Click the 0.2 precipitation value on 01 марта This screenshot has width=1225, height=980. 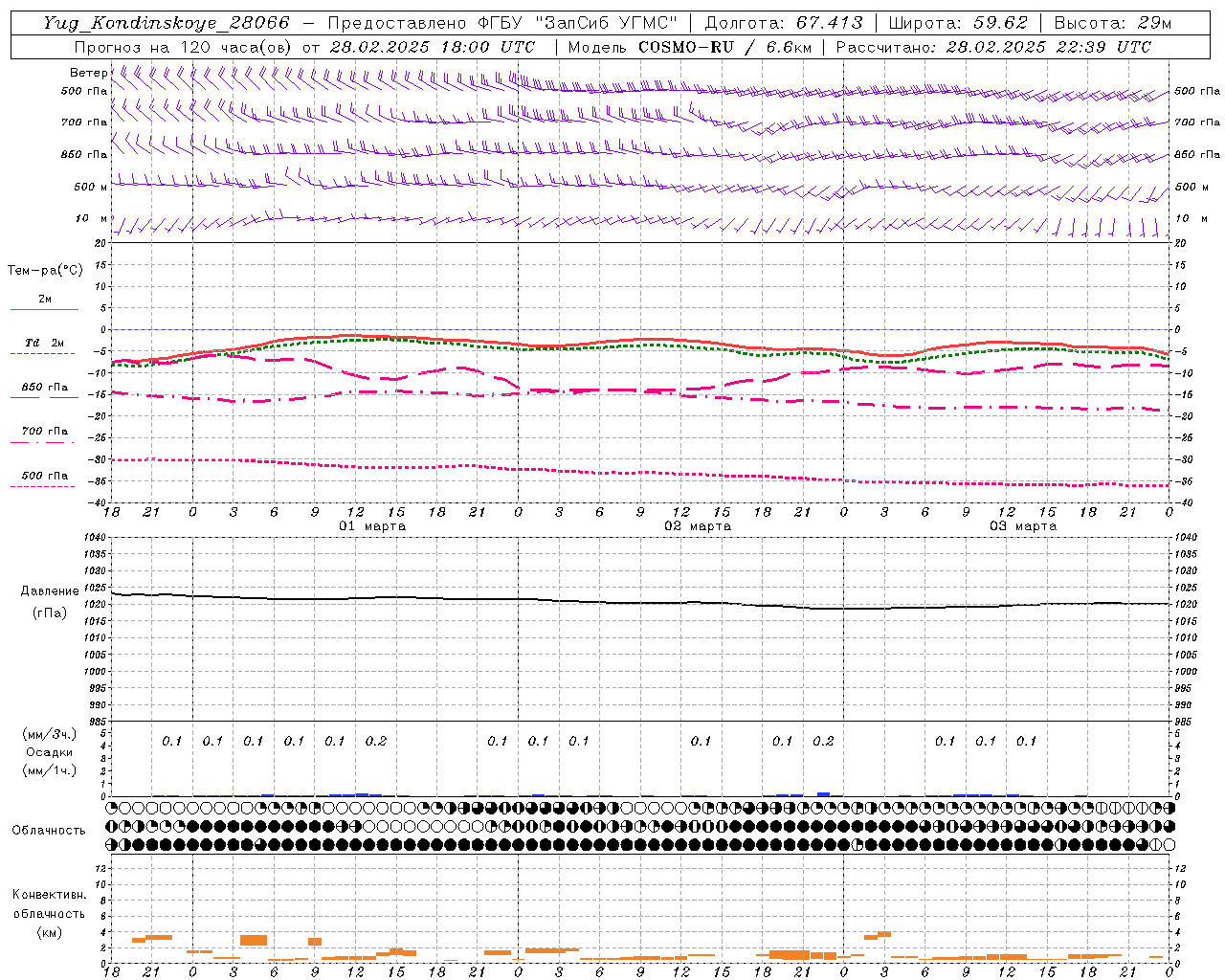pyautogui.click(x=376, y=741)
